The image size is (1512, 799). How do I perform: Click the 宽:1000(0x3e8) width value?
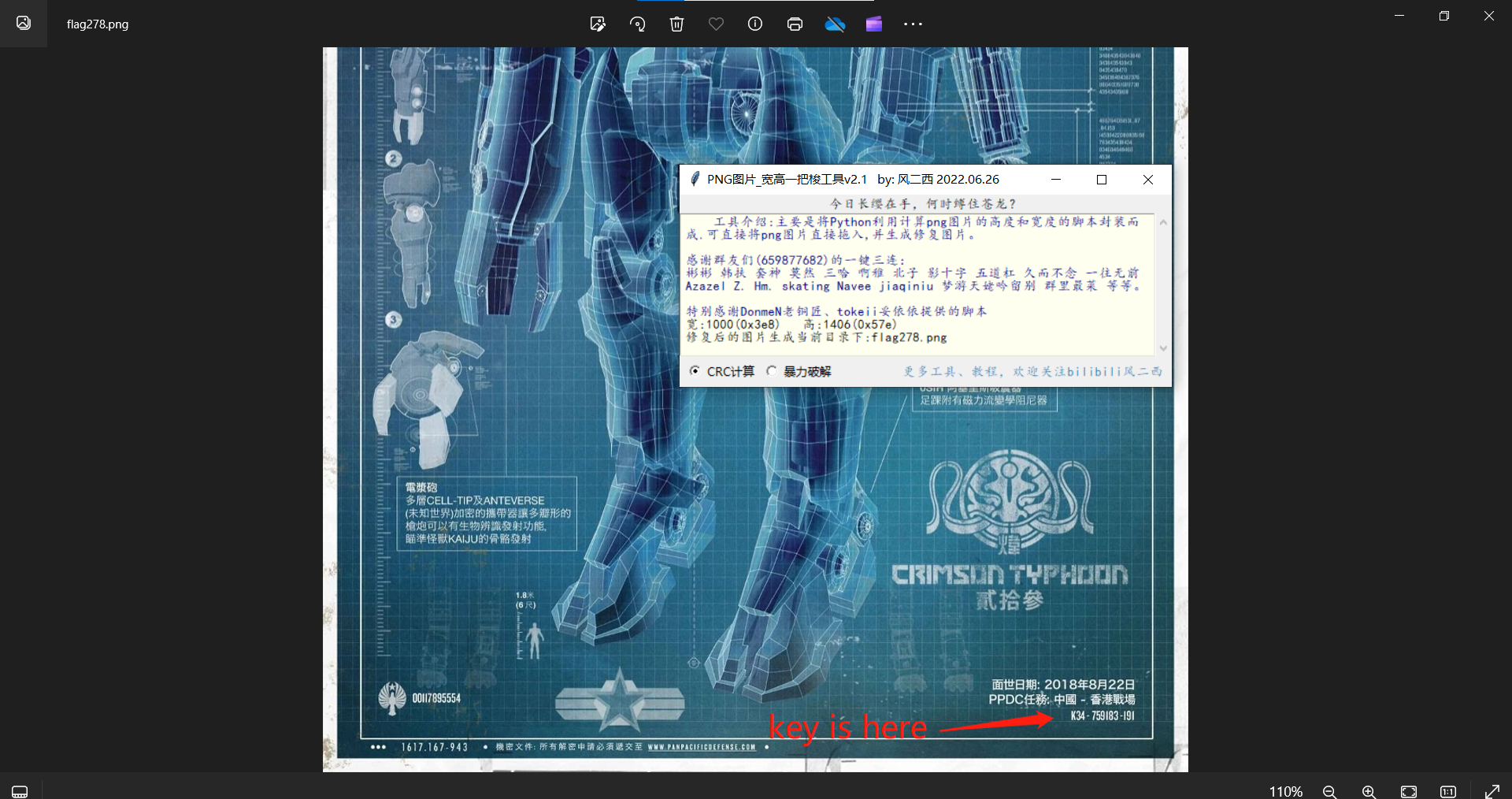[x=733, y=324]
